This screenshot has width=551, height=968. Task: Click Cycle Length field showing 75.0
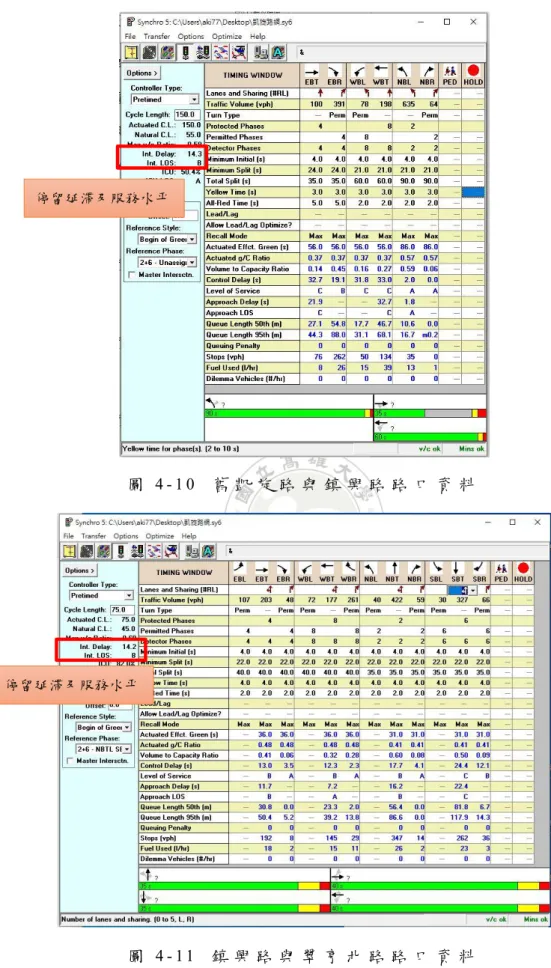coord(123,609)
